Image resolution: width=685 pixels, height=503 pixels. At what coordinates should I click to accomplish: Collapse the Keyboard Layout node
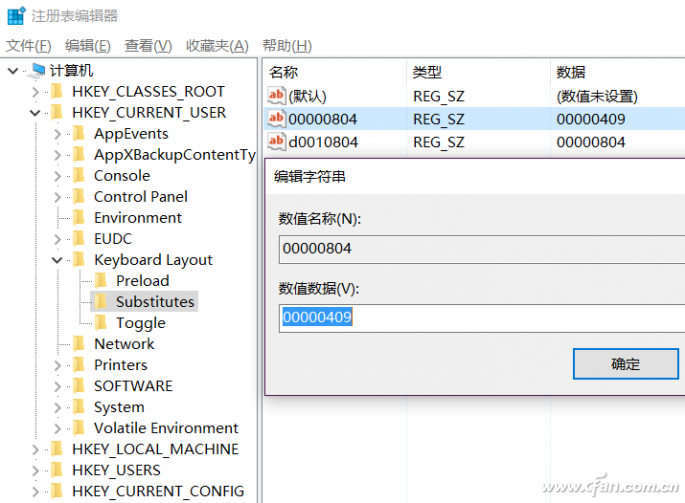pyautogui.click(x=57, y=260)
